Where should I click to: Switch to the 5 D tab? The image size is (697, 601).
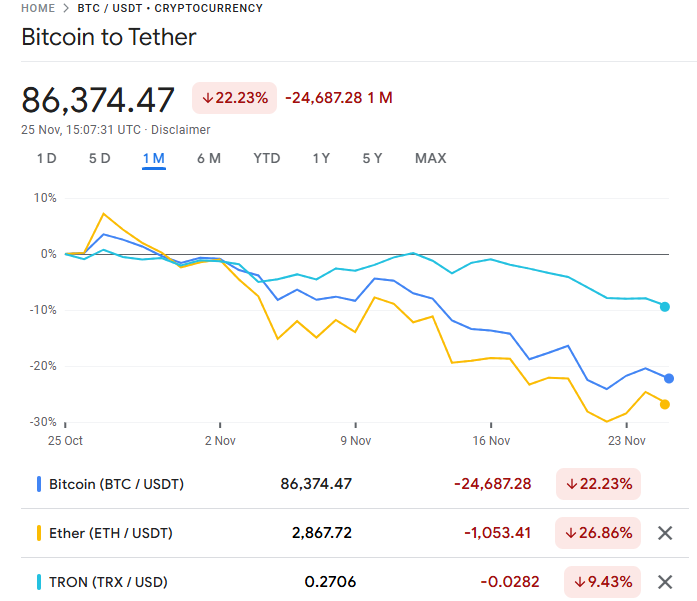point(100,158)
